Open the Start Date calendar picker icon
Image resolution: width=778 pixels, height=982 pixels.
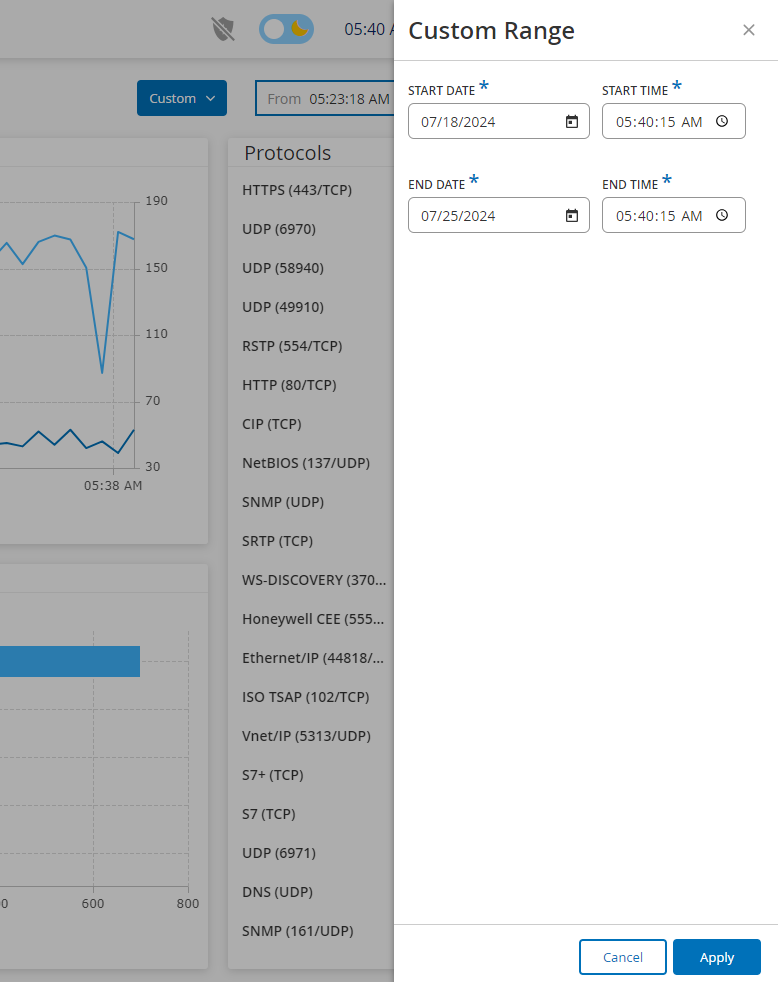[x=572, y=121]
